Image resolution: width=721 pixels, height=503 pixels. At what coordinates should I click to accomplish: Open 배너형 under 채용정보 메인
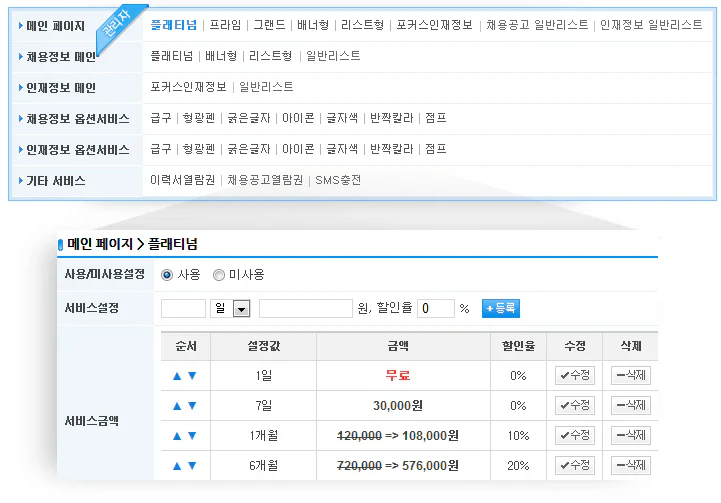click(221, 56)
